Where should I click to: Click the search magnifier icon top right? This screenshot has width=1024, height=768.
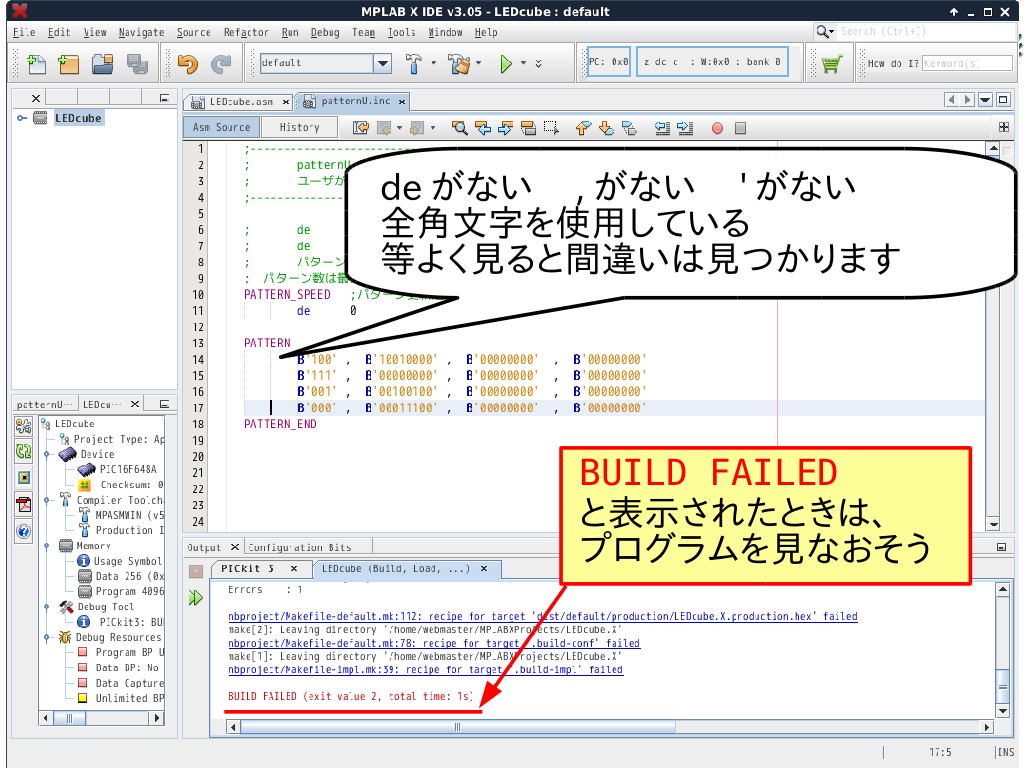tap(823, 31)
